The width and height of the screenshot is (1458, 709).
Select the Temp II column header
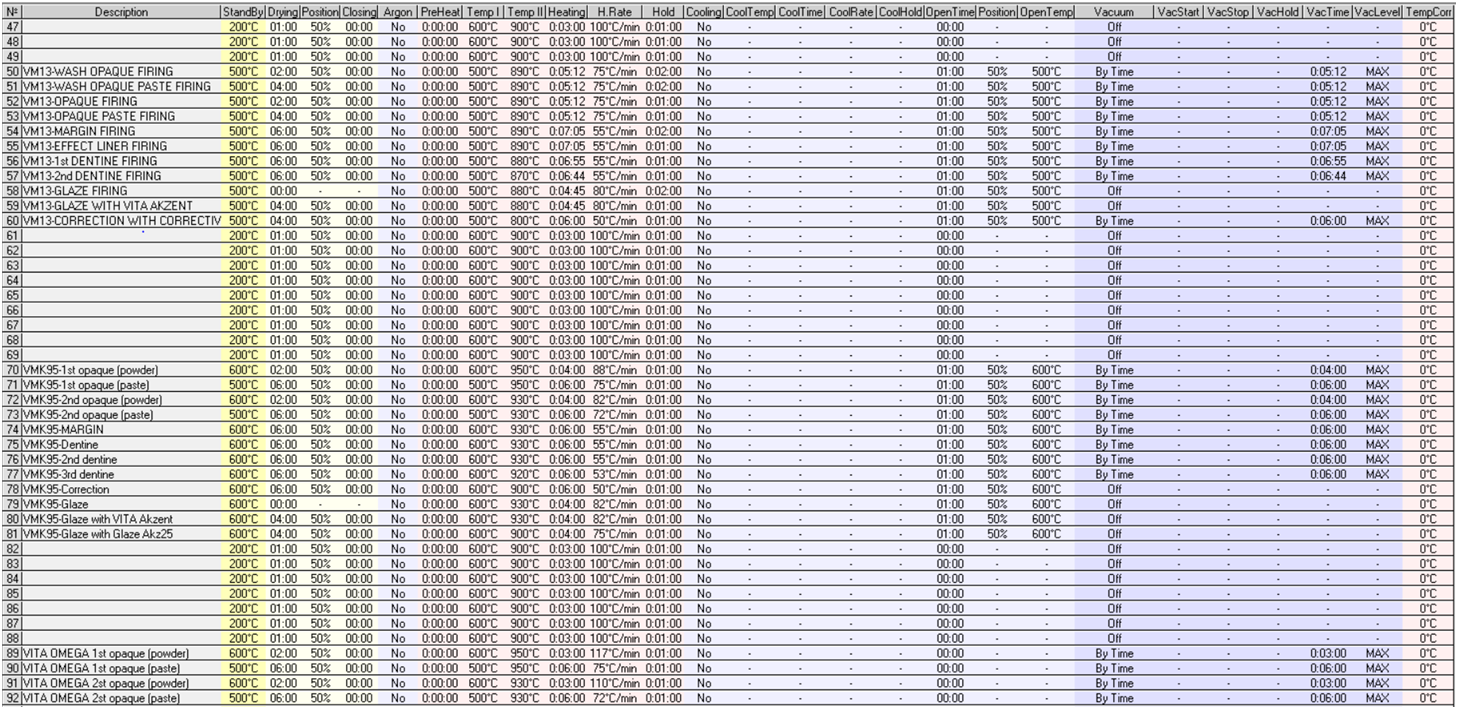click(x=524, y=12)
